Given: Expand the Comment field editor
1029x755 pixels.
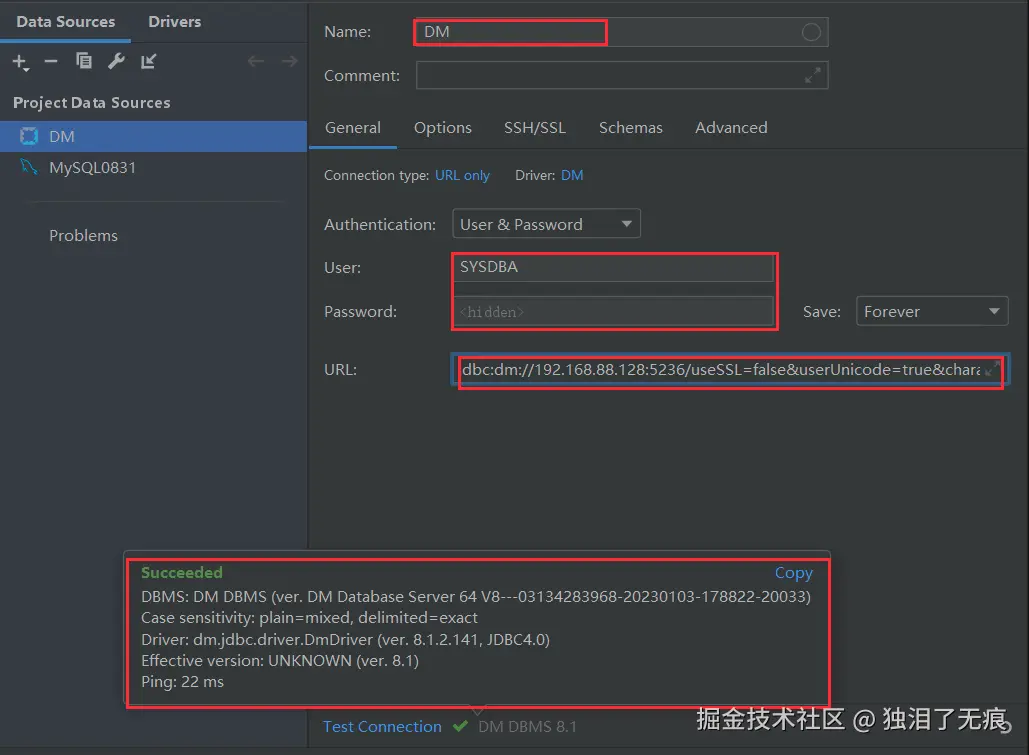Looking at the screenshot, I should pyautogui.click(x=812, y=76).
